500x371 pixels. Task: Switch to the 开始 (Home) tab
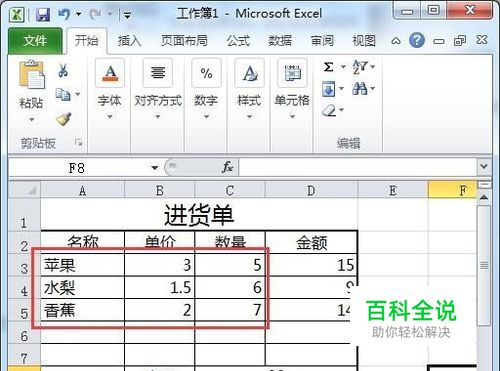[x=87, y=41]
